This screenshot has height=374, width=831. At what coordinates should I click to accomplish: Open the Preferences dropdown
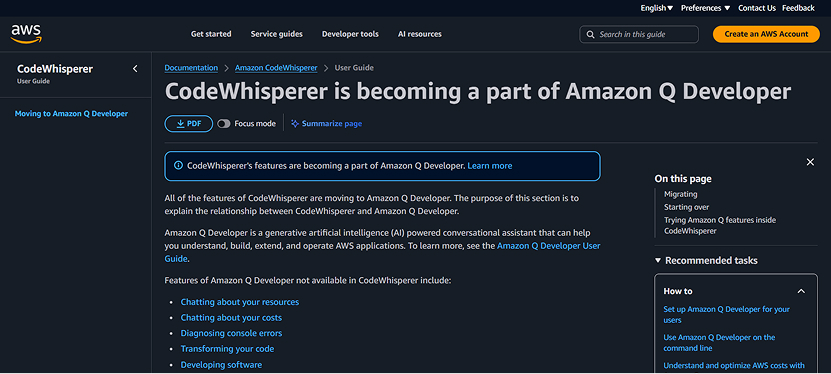click(x=705, y=8)
